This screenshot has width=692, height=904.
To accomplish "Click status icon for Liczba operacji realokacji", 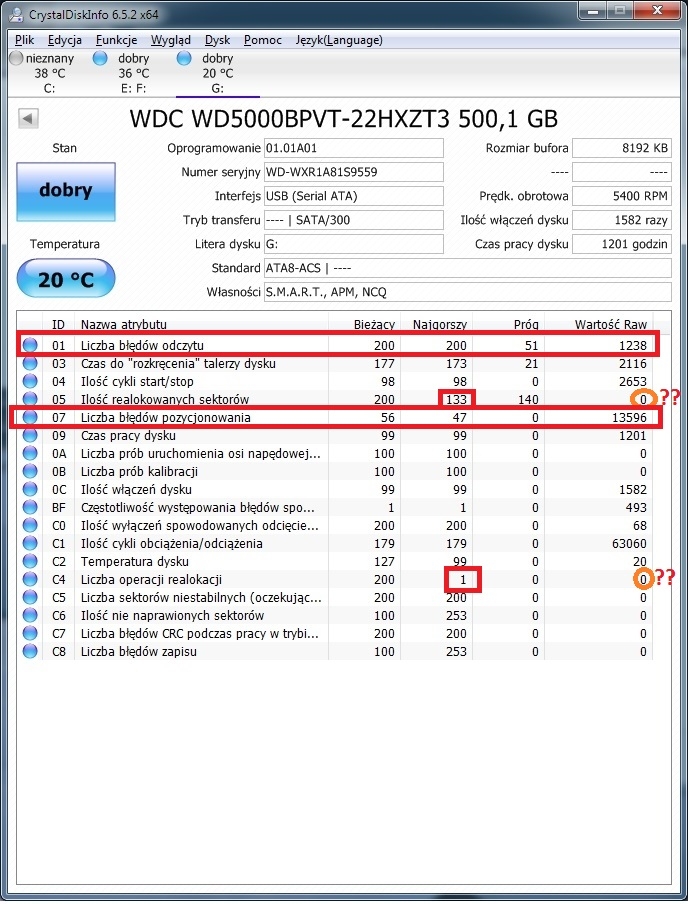I will point(30,579).
